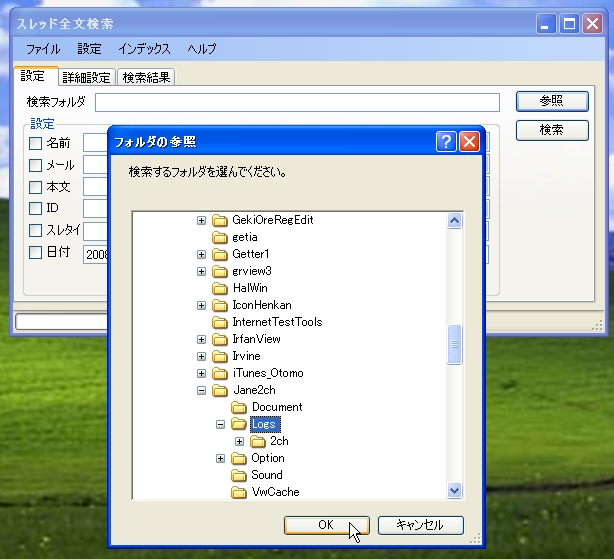This screenshot has width=614, height=559.
Task: Click the Document folder icon
Action: point(238,408)
